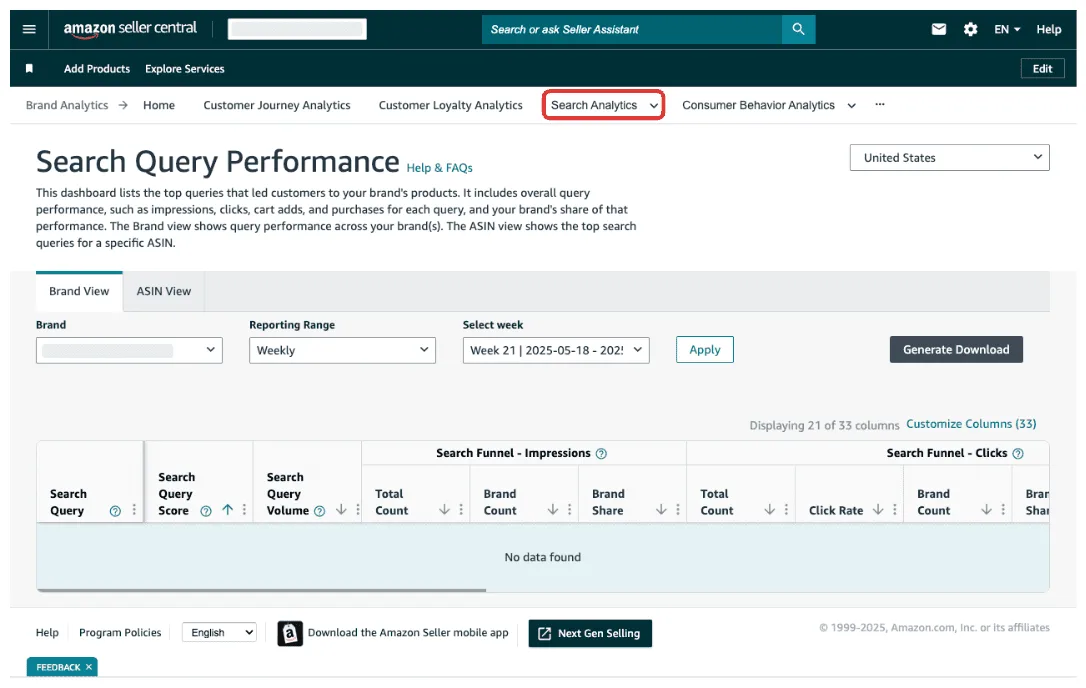Open Customer Loyalty Analytics tab
This screenshot has width=1086, height=688.
(x=450, y=105)
